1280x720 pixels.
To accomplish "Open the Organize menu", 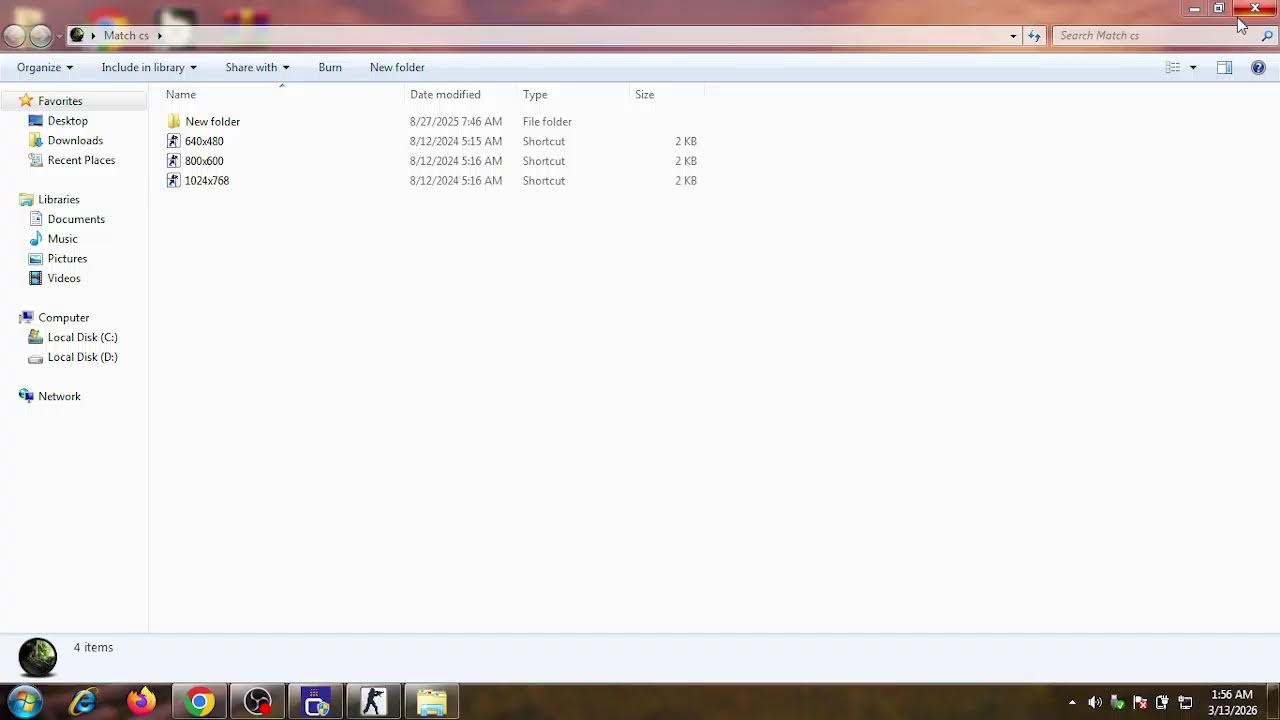I will coord(45,67).
